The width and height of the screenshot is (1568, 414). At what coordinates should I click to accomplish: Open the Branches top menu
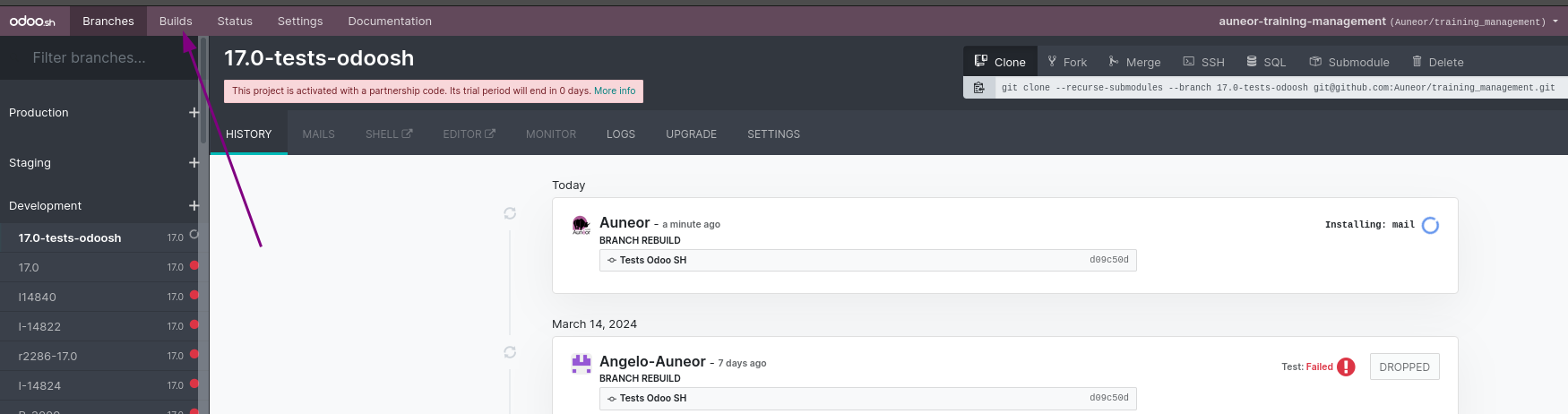108,21
